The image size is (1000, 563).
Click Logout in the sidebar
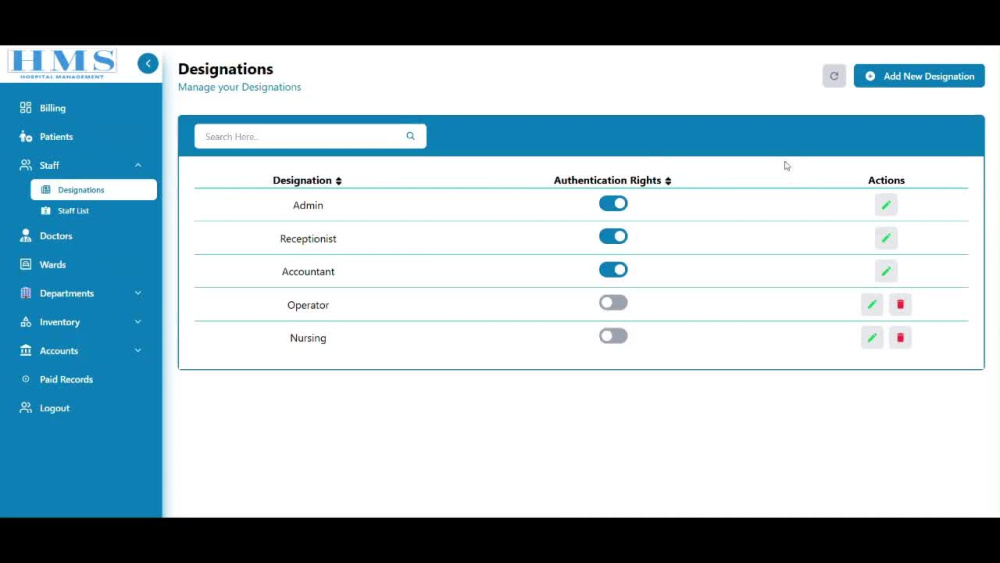click(55, 408)
